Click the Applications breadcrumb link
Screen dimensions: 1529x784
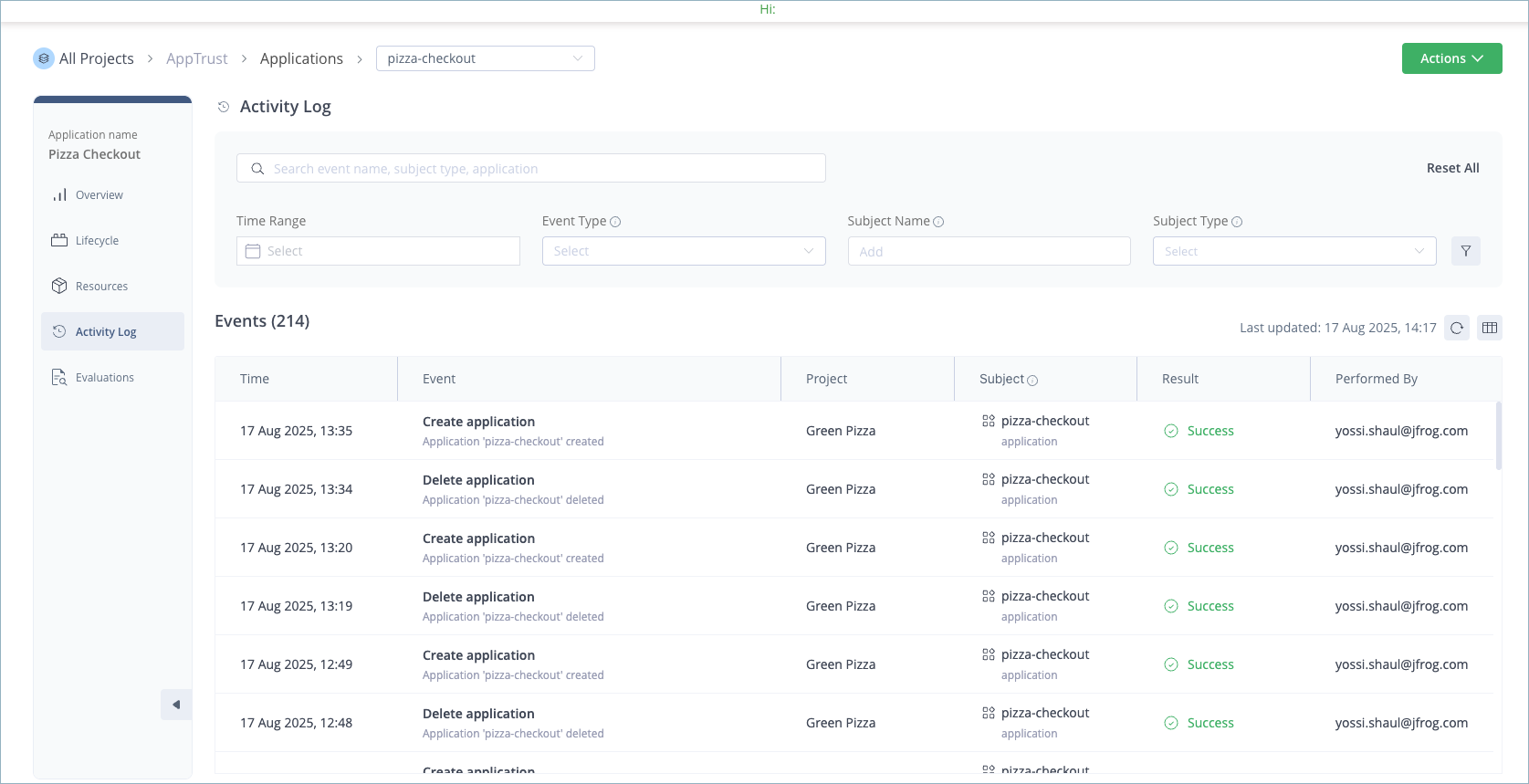point(301,58)
